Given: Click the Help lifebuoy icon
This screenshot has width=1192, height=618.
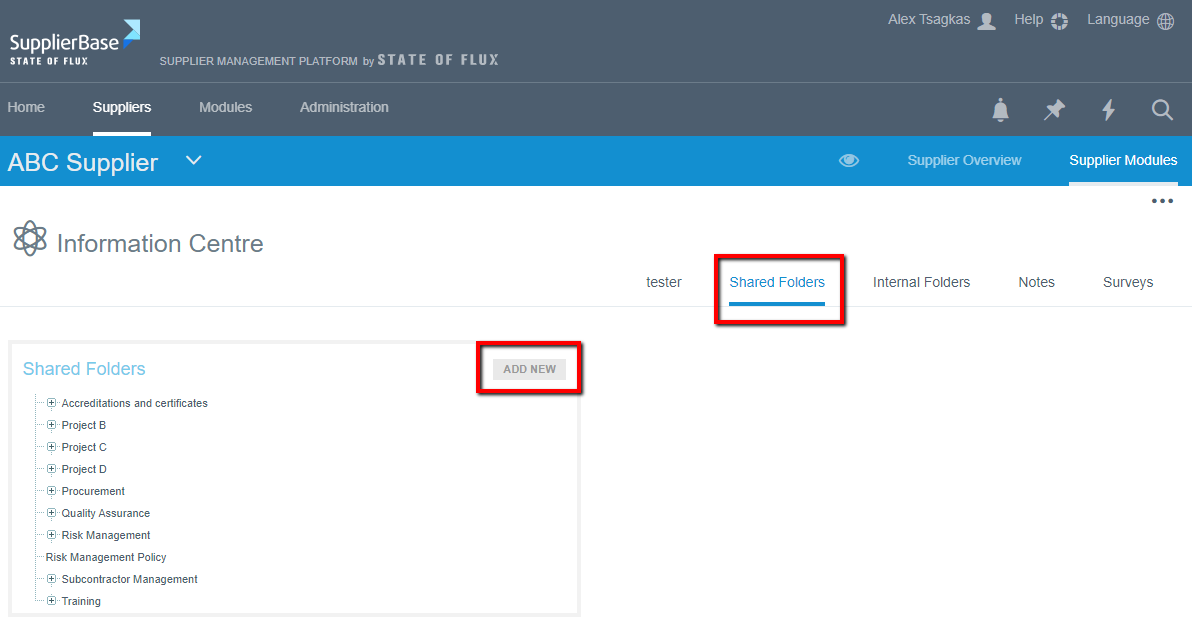Looking at the screenshot, I should pos(1059,21).
